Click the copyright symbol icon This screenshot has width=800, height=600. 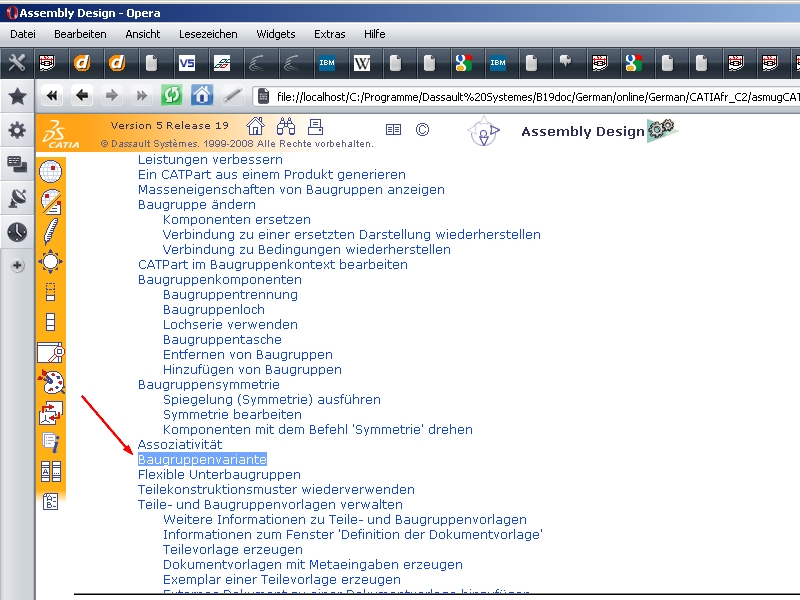coord(422,130)
